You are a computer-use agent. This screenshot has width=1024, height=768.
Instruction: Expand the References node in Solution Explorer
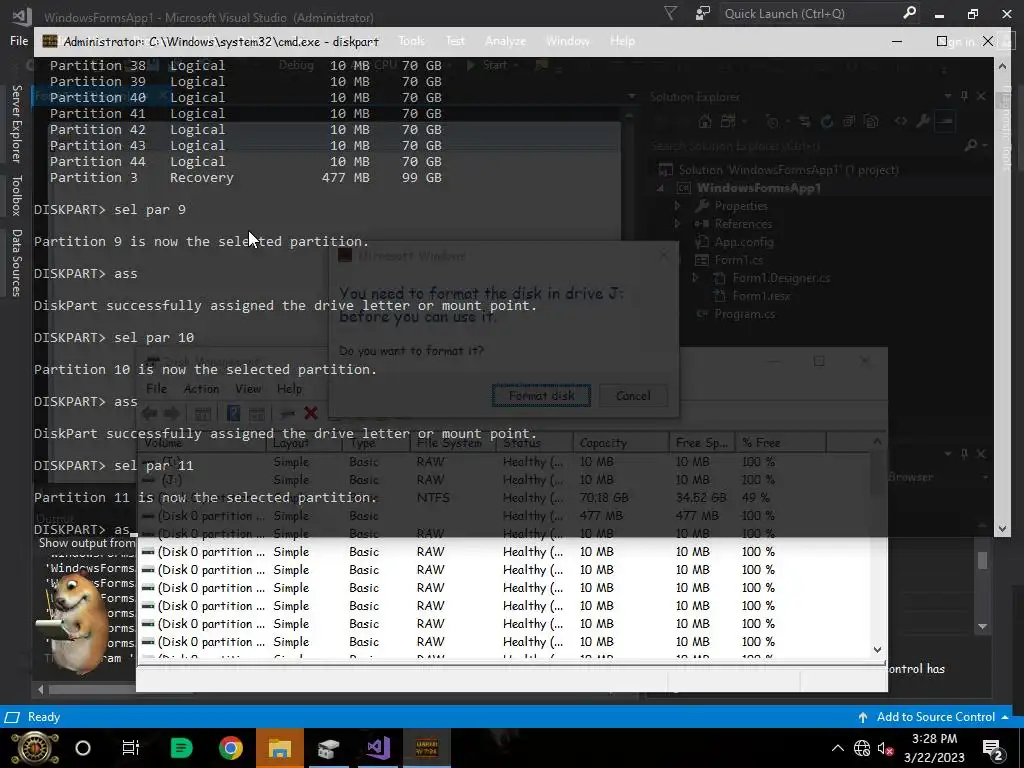pos(678,224)
